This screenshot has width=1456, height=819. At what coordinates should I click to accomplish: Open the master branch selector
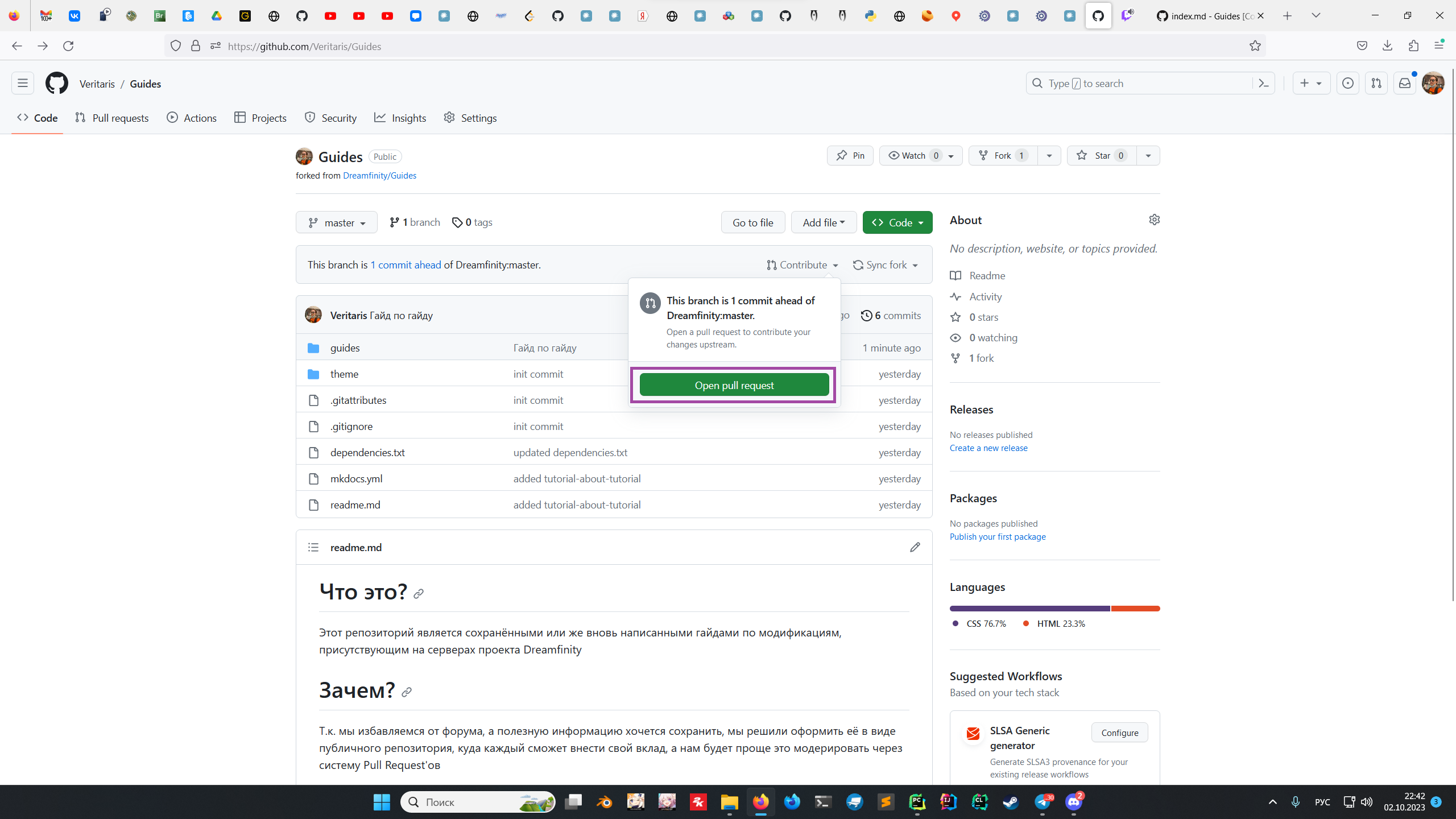337,223
